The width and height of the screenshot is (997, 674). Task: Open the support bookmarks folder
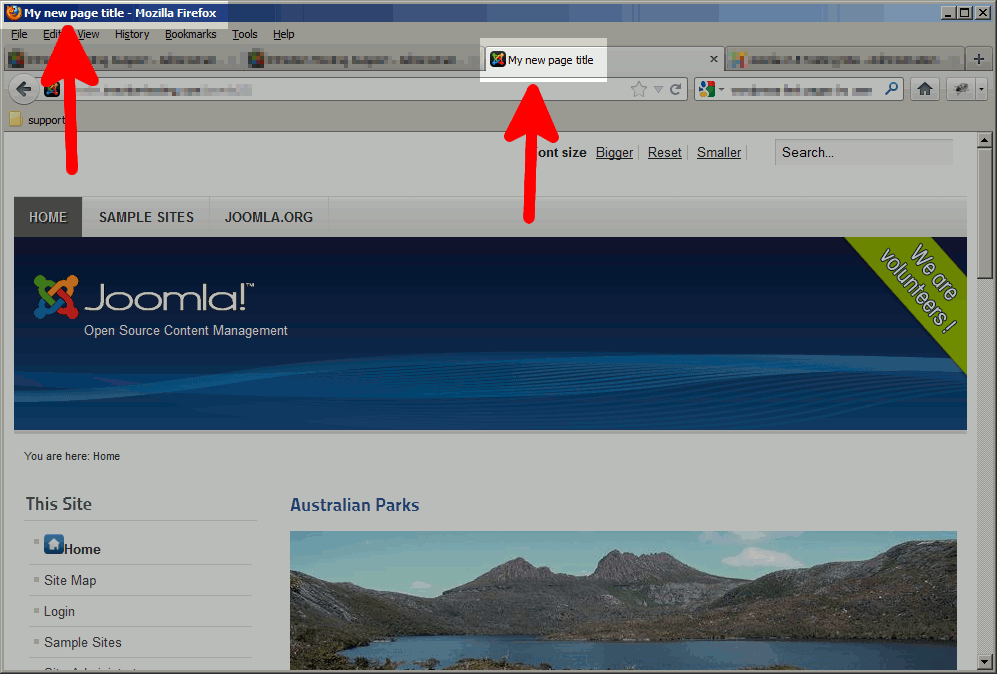(37, 120)
